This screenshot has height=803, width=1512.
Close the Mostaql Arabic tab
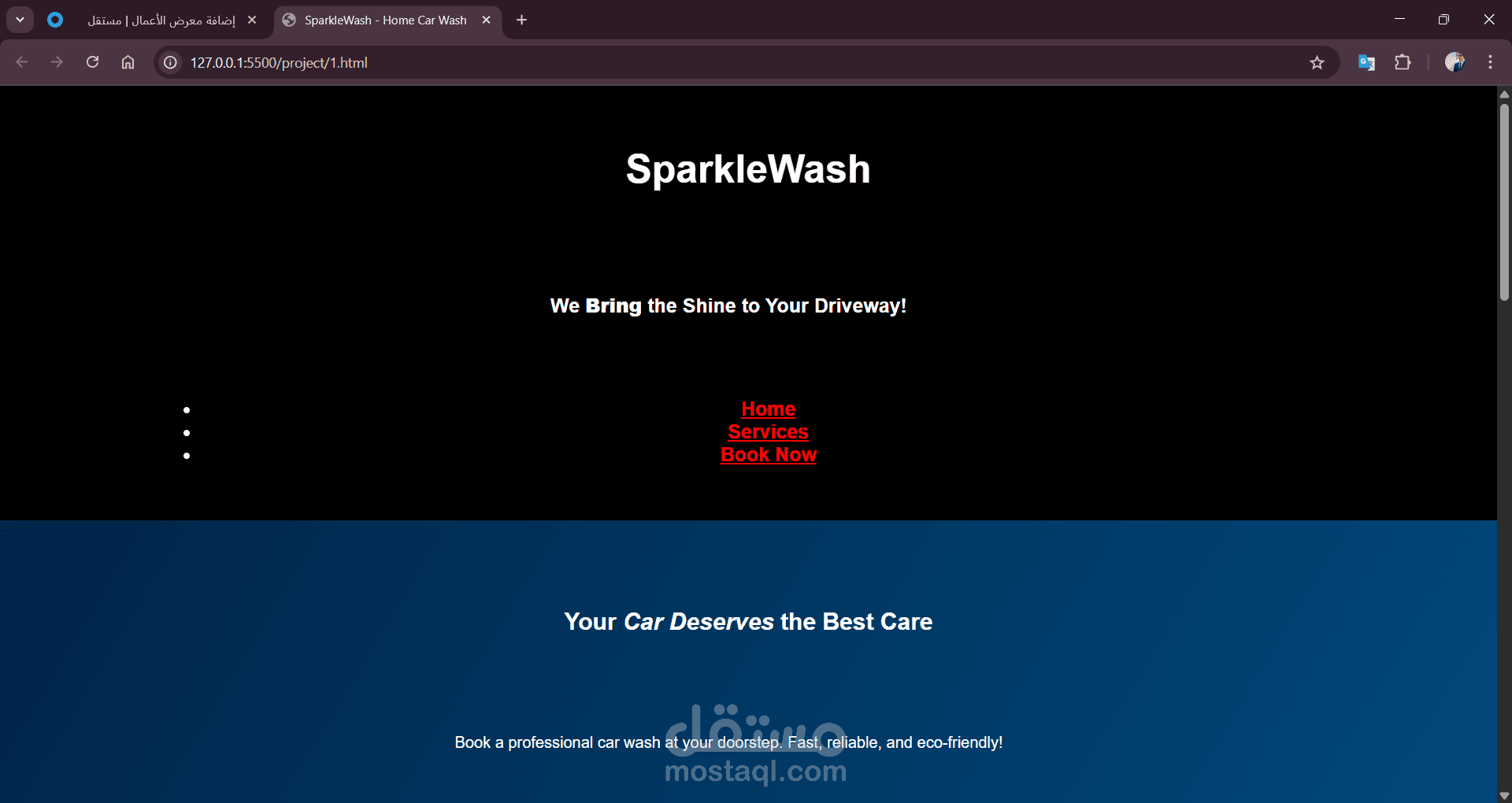(252, 20)
